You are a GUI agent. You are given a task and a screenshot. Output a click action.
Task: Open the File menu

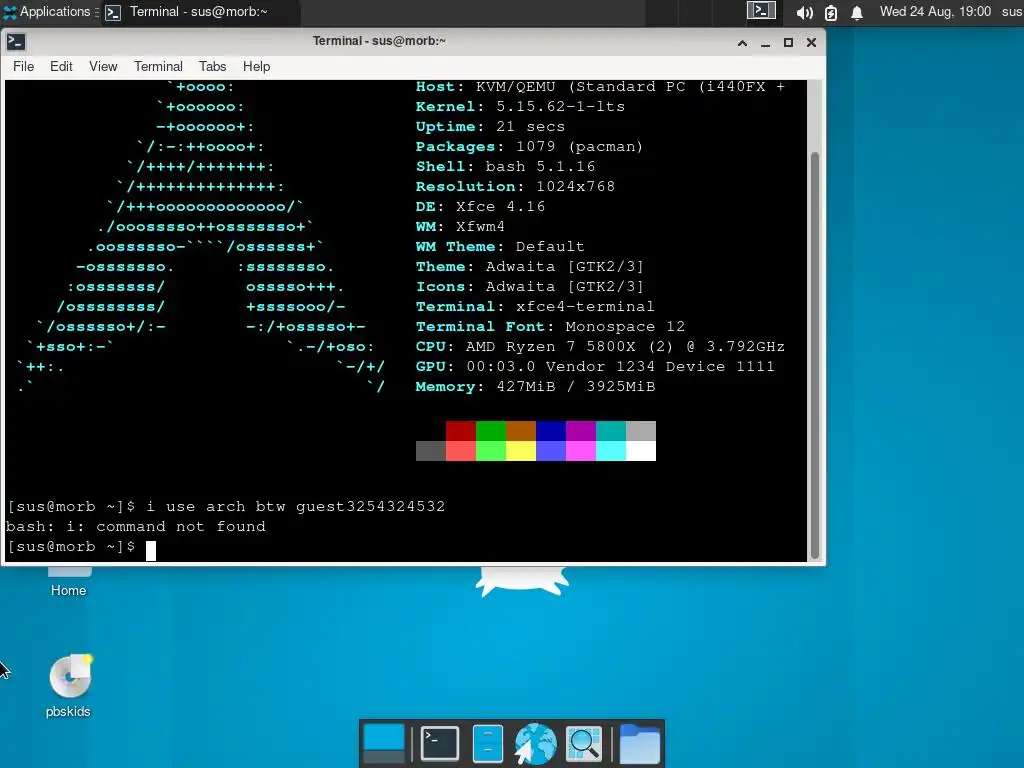click(24, 67)
